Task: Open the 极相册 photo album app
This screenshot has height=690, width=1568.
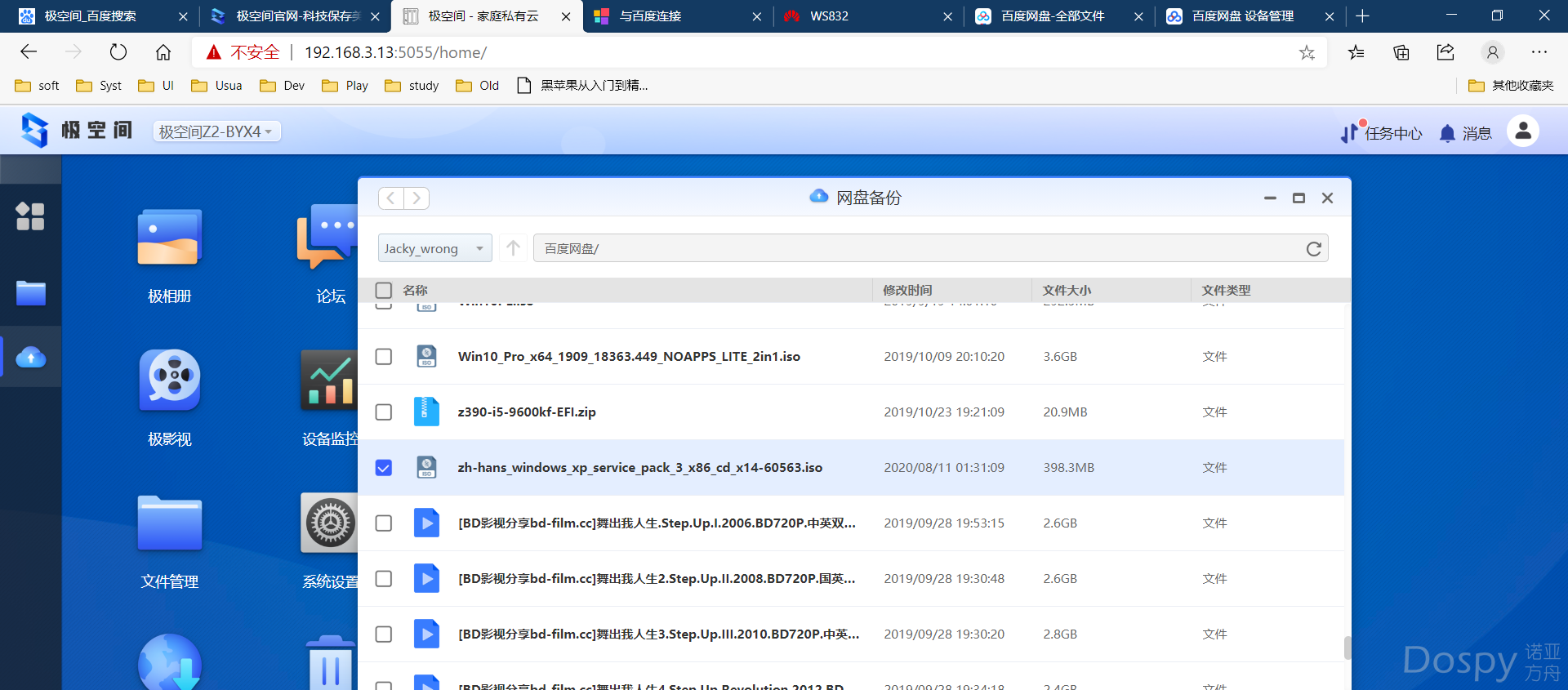Action: (169, 238)
